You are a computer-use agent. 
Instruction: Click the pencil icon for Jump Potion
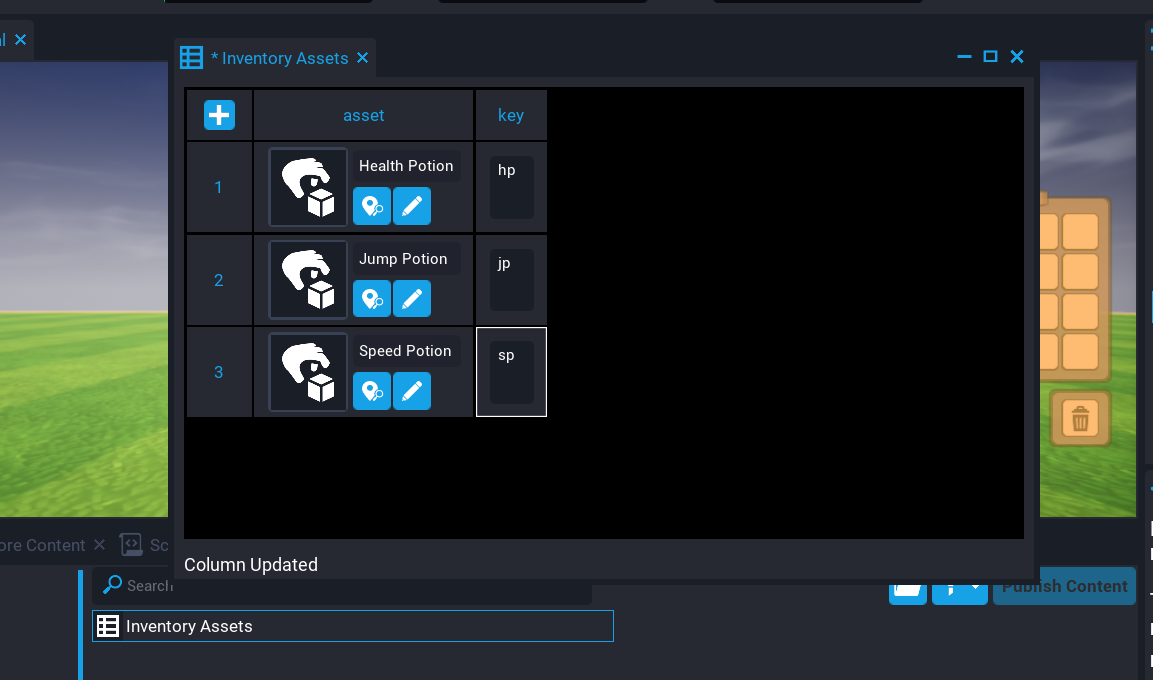tap(412, 298)
